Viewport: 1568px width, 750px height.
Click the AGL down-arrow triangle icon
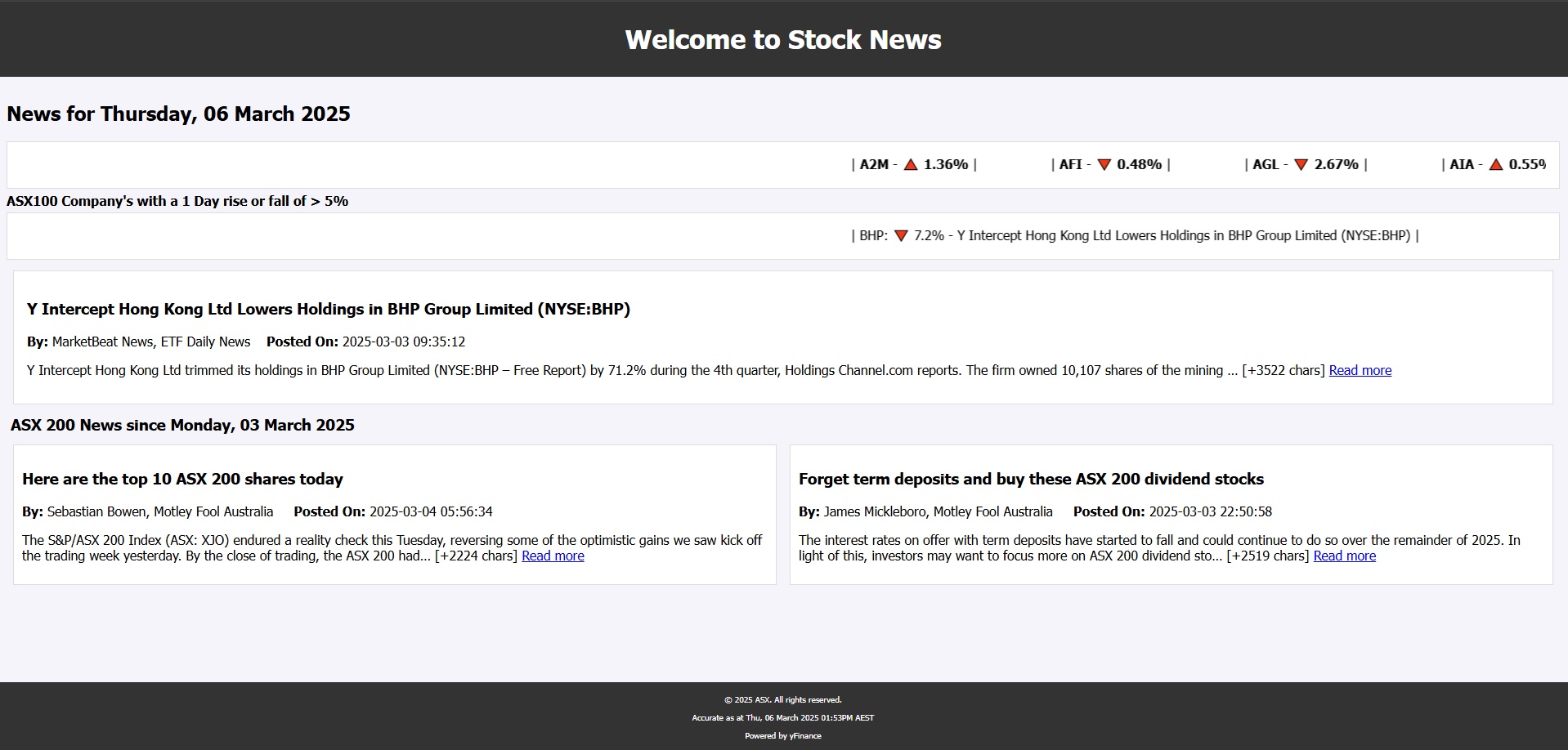pos(1301,165)
